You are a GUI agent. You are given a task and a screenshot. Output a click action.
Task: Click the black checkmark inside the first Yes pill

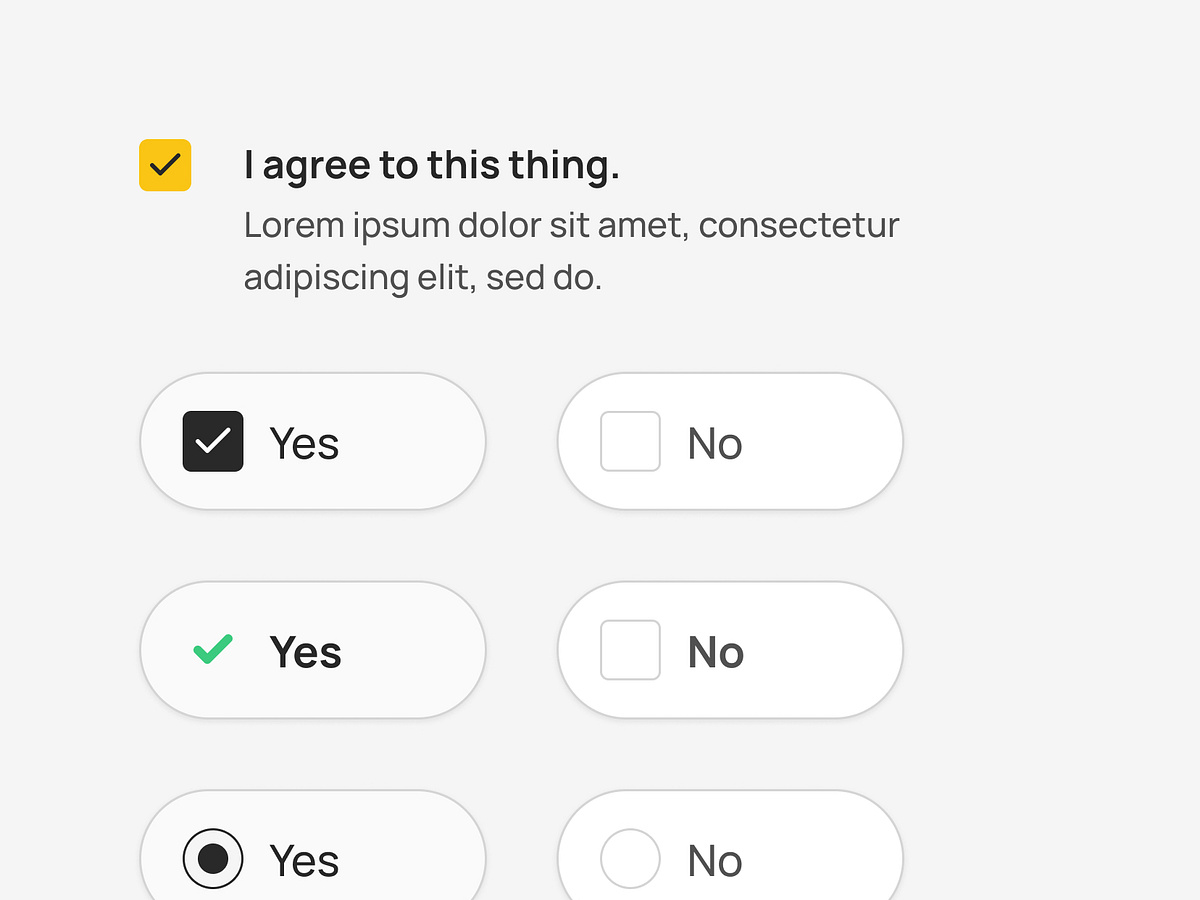click(x=212, y=440)
